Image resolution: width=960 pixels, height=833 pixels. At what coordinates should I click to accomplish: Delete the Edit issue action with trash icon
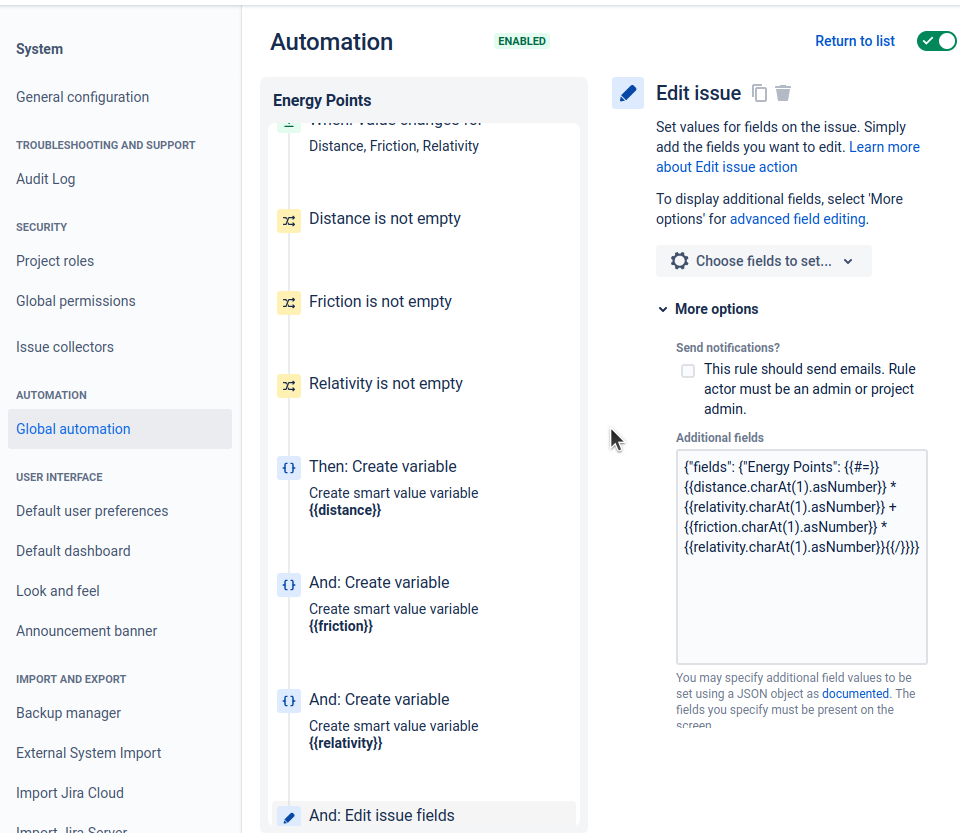(x=784, y=93)
